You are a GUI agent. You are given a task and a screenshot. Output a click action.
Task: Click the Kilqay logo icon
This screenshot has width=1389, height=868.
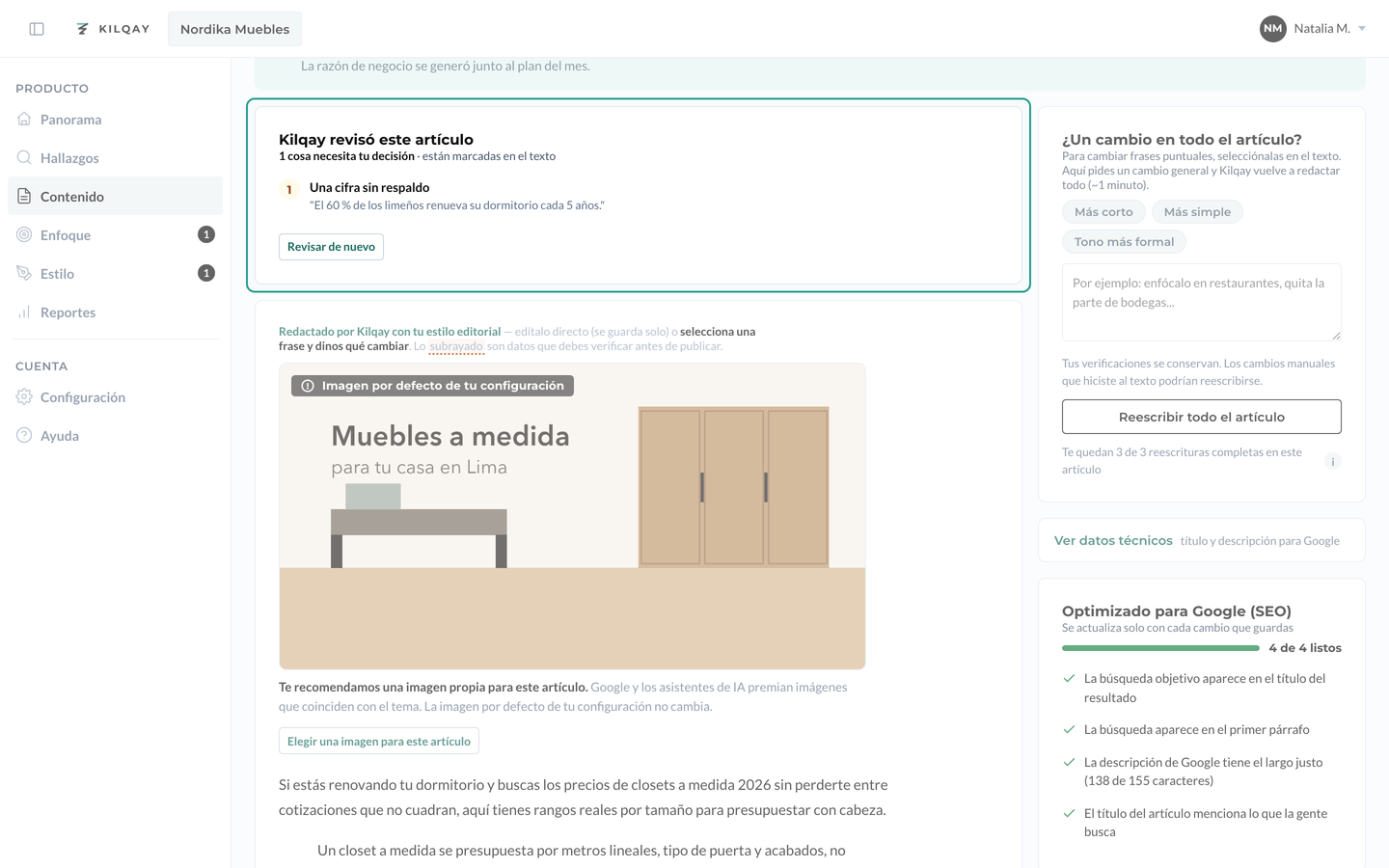pyautogui.click(x=83, y=29)
